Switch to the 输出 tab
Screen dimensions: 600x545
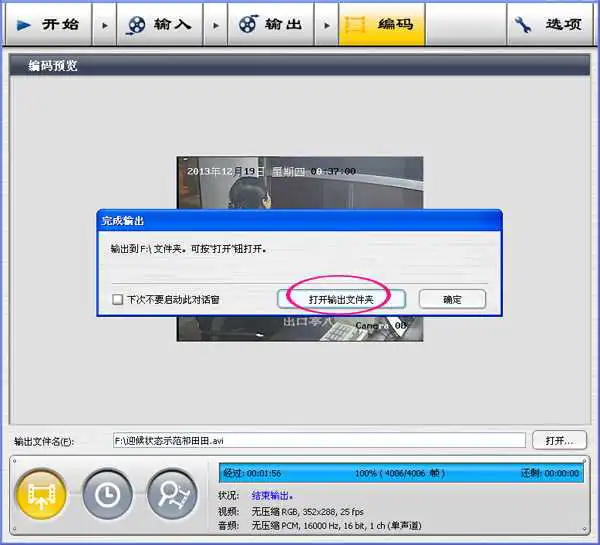[271, 25]
